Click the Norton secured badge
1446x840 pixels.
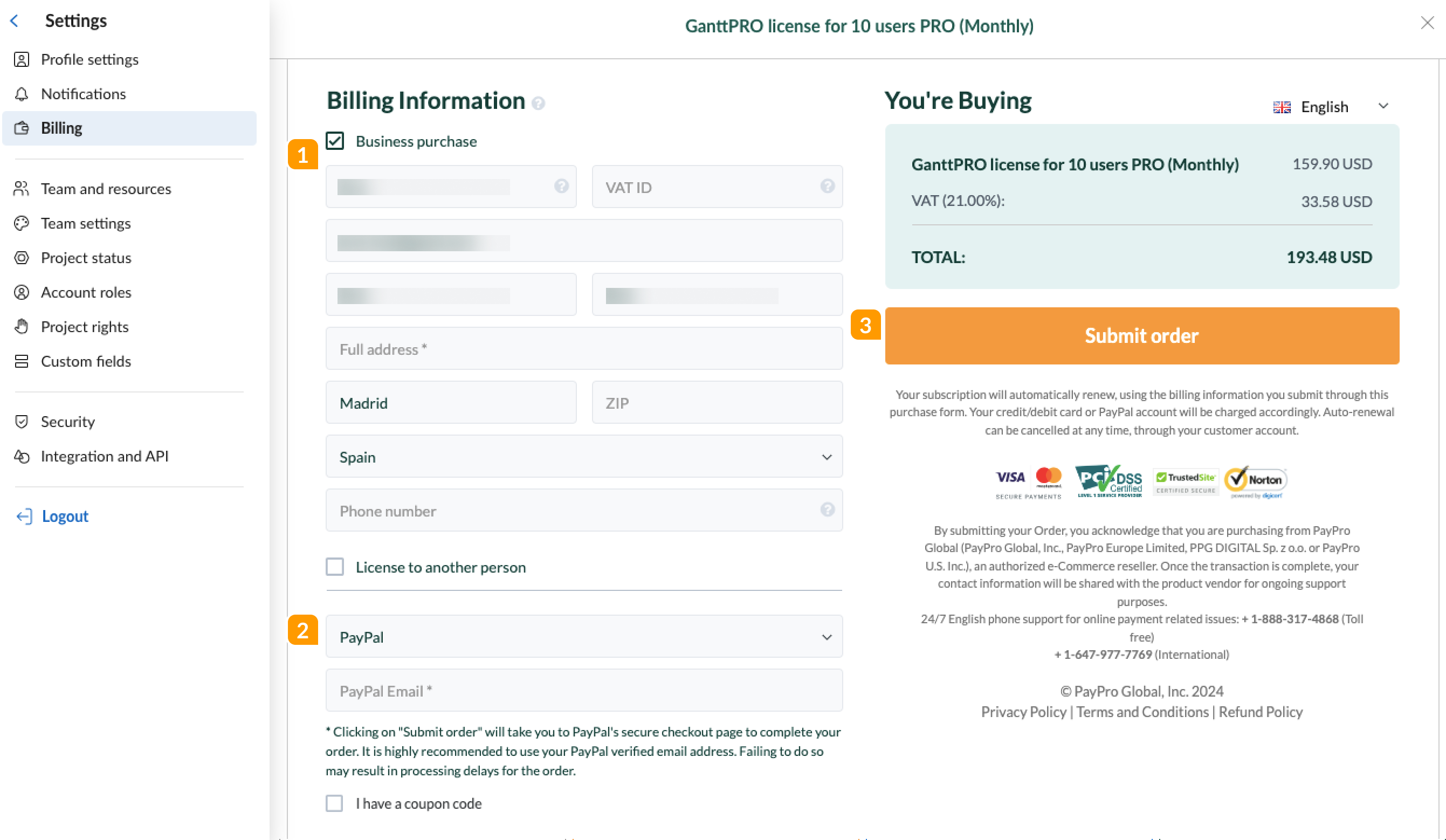pos(1256,481)
